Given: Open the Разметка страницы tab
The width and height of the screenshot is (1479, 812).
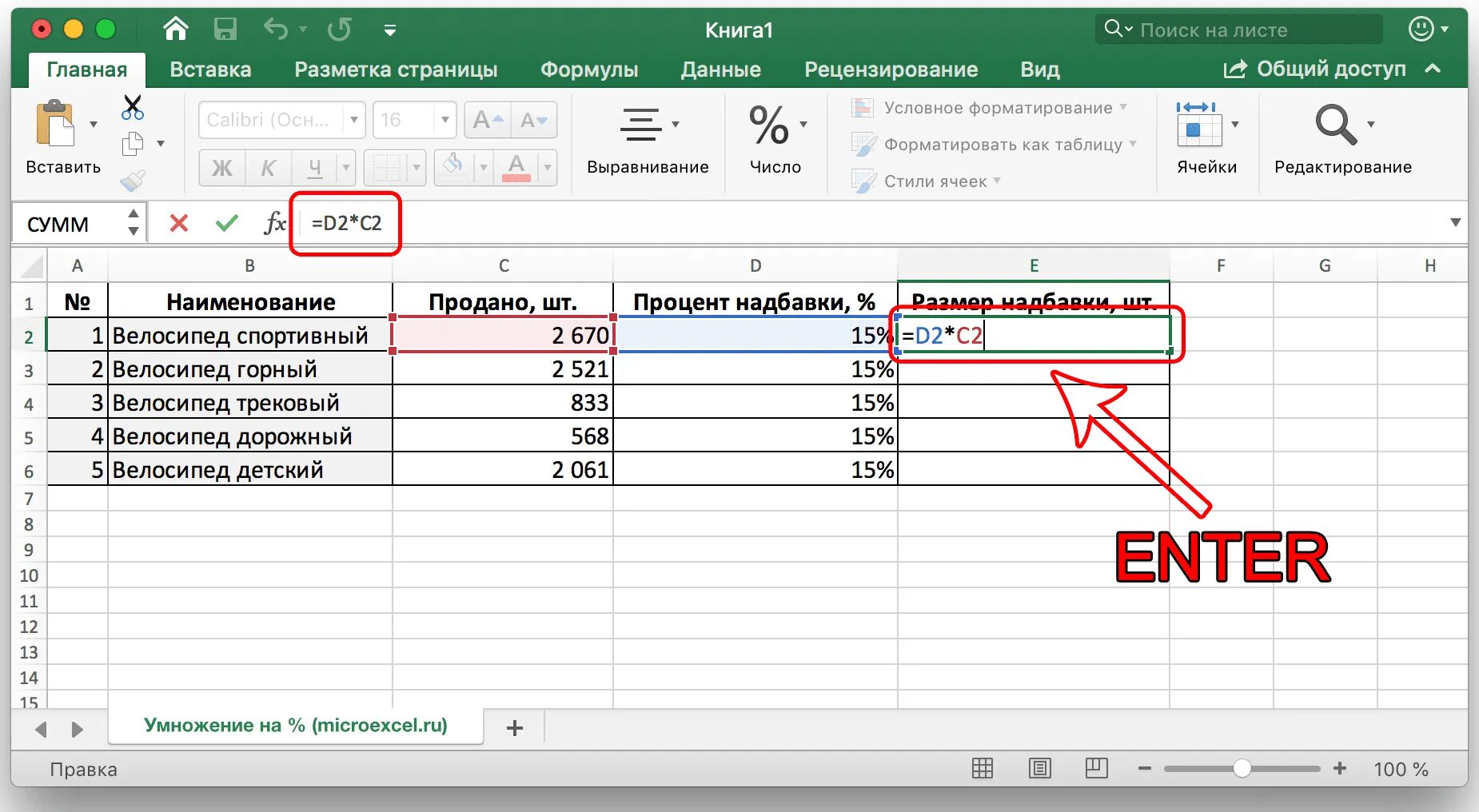Looking at the screenshot, I should [396, 70].
